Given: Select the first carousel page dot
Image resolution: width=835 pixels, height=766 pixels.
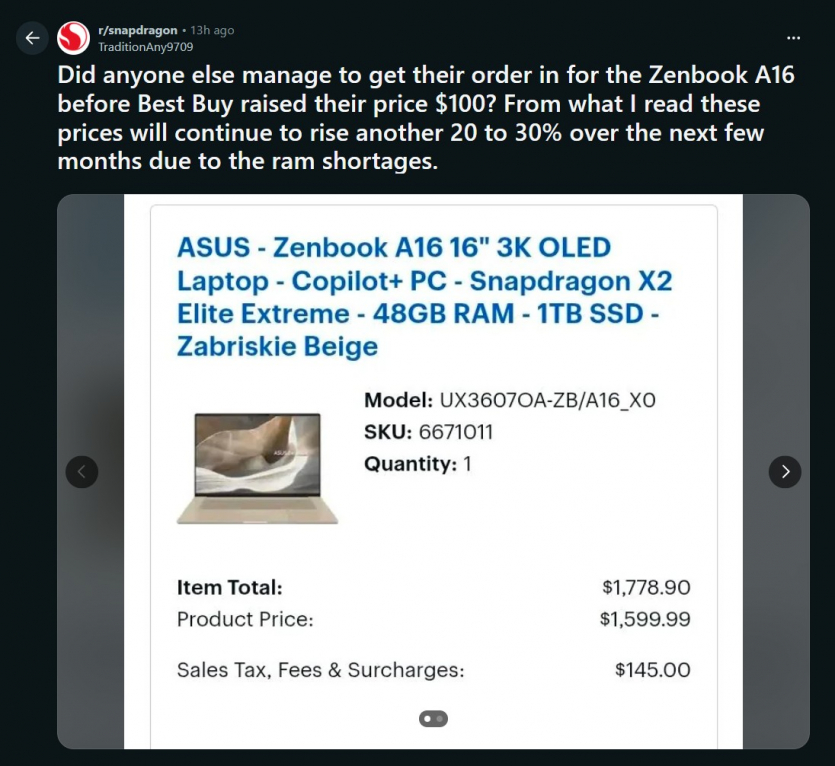Looking at the screenshot, I should coord(426,718).
